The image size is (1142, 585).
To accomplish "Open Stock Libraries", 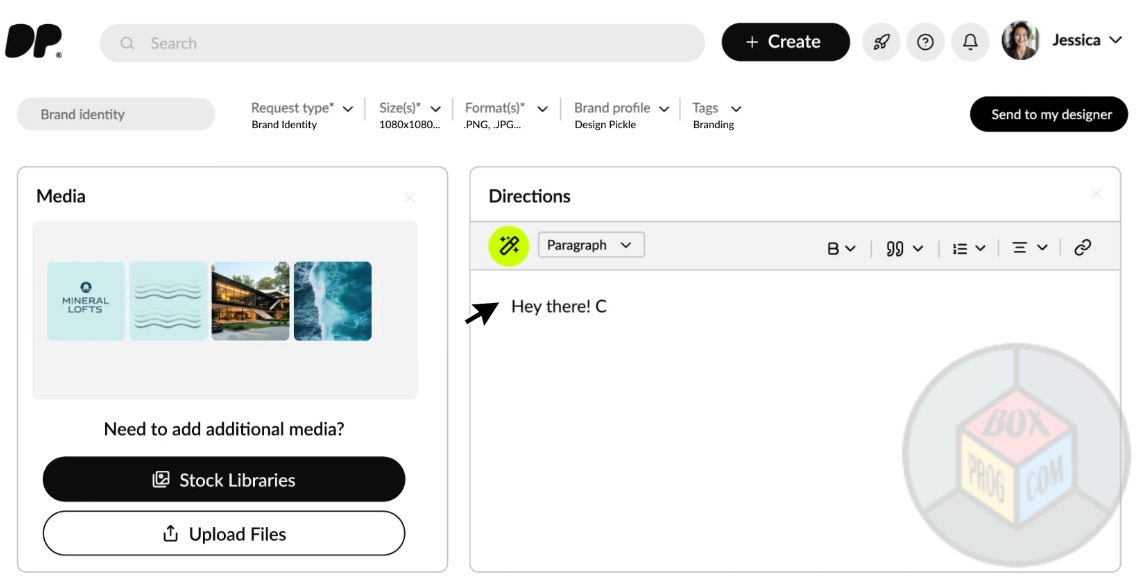I will [224, 480].
